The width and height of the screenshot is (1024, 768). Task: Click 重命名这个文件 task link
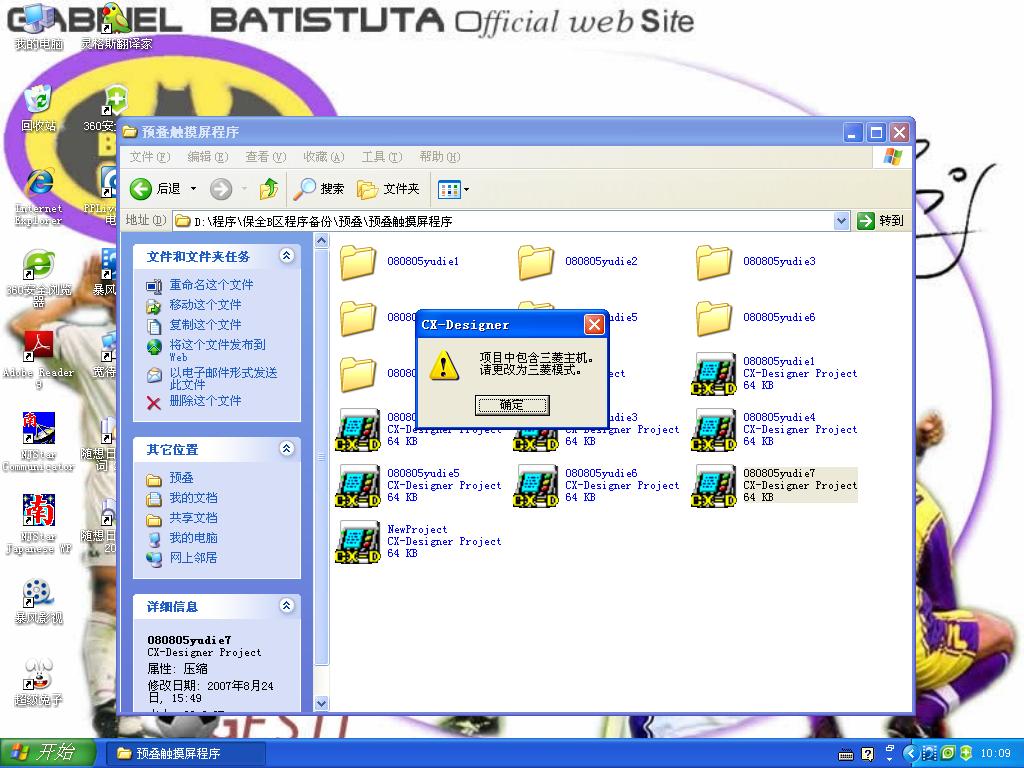[211, 285]
